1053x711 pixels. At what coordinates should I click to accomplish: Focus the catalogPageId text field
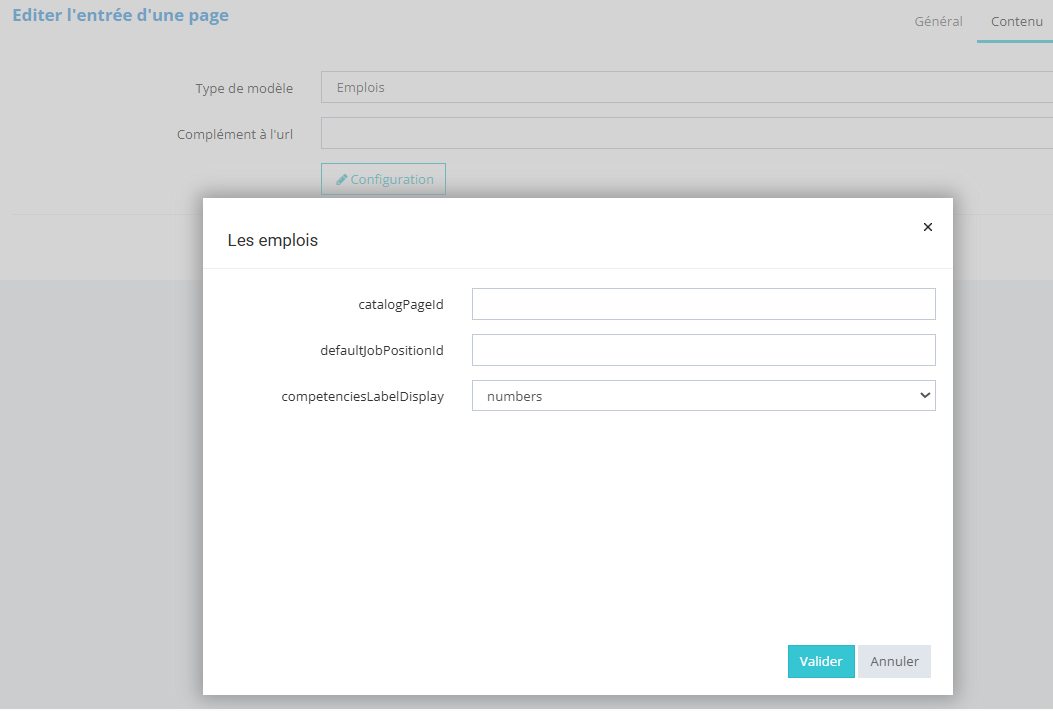pyautogui.click(x=703, y=304)
